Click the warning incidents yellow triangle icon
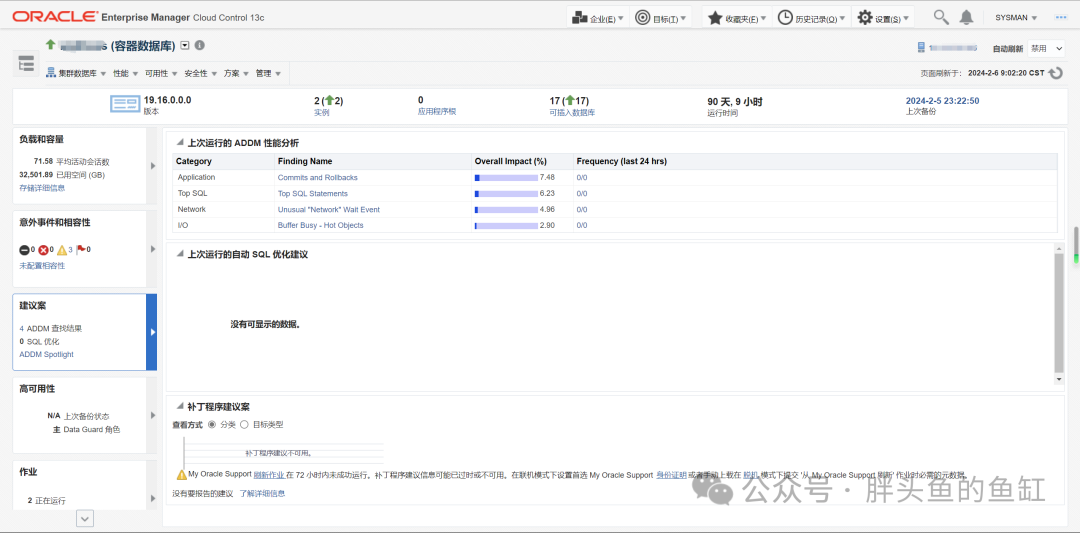 [x=62, y=250]
